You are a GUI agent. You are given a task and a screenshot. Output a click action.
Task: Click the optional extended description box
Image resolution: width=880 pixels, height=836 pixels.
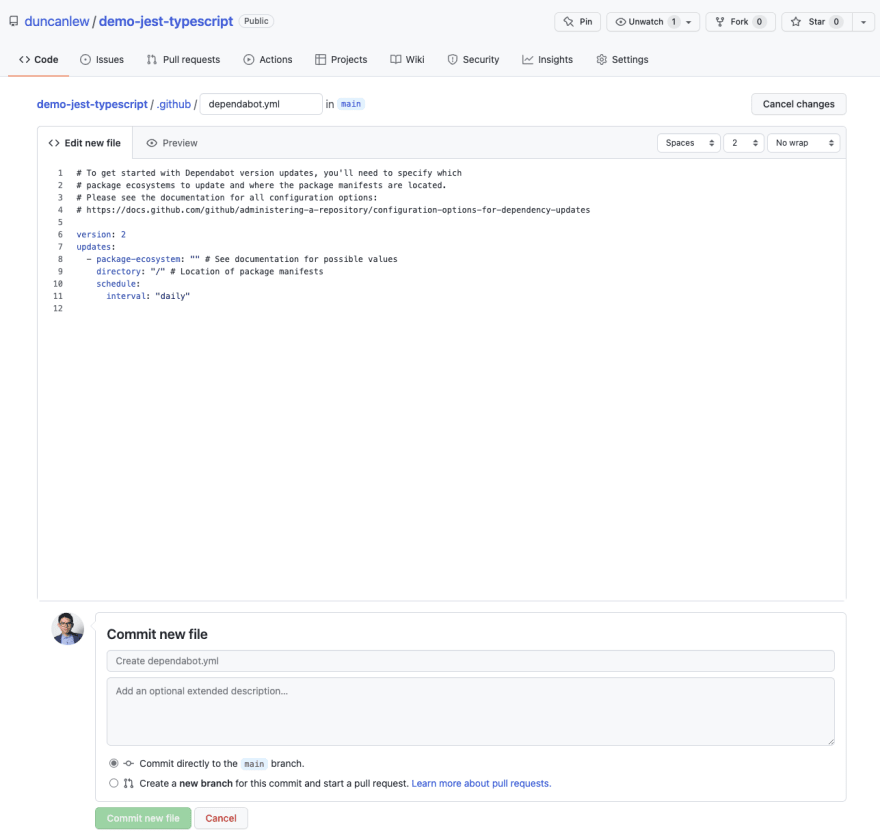pos(470,711)
